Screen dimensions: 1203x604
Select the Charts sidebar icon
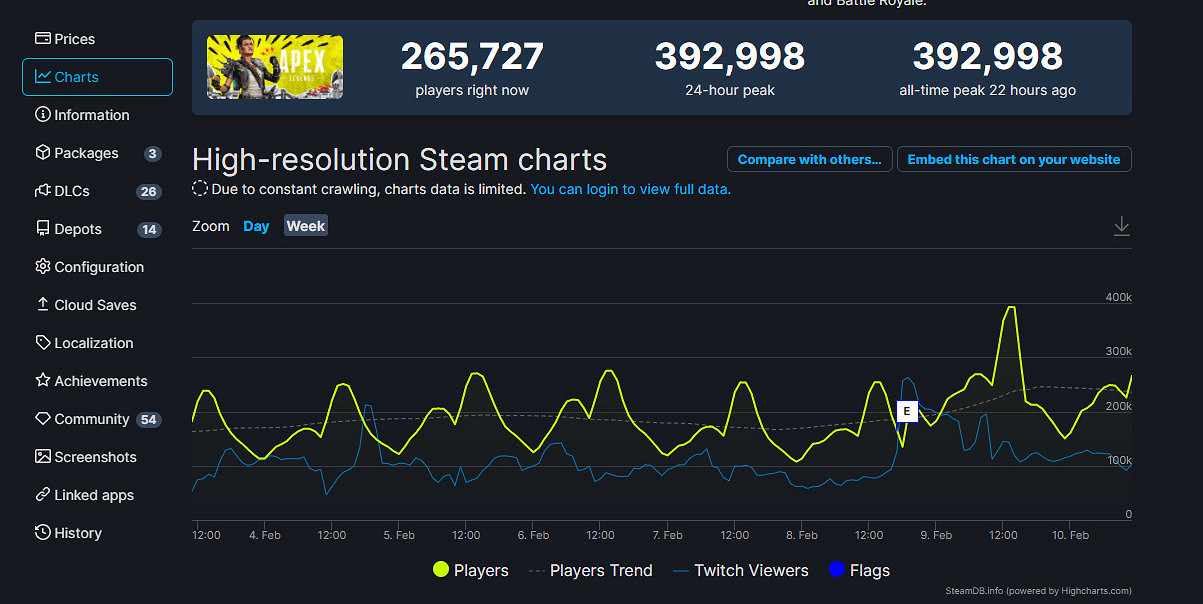tap(75, 76)
